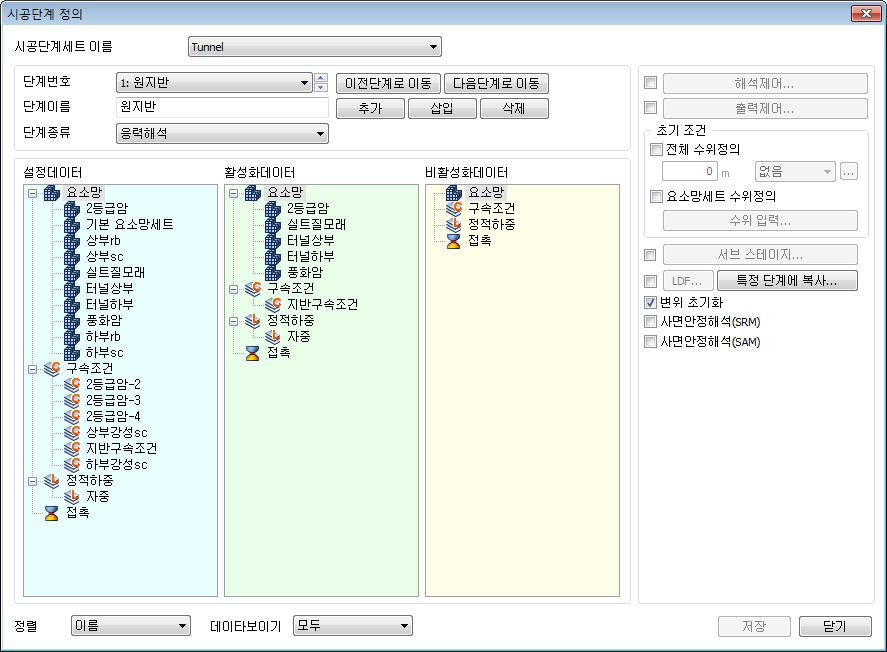
Task: Click 다음단계로 이동 button
Action: click(496, 83)
